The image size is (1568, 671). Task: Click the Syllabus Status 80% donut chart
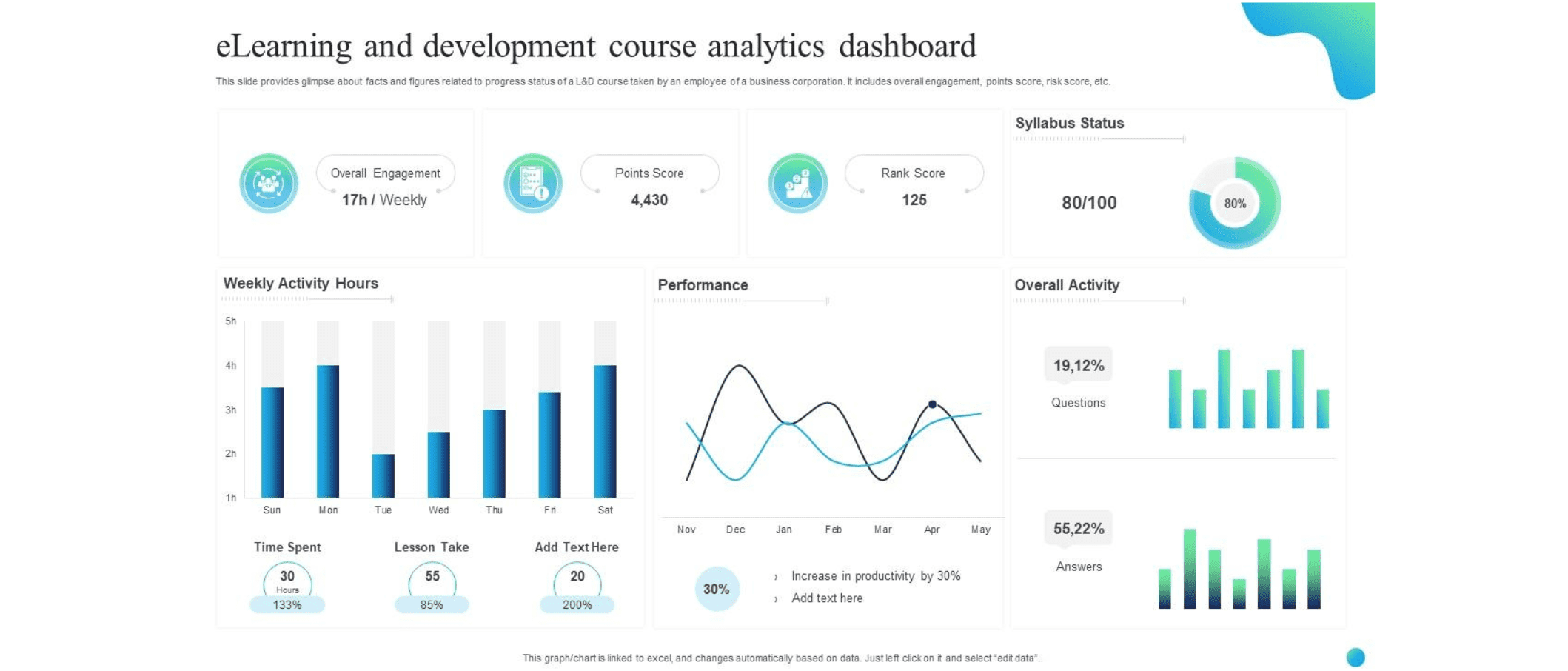tap(1235, 203)
